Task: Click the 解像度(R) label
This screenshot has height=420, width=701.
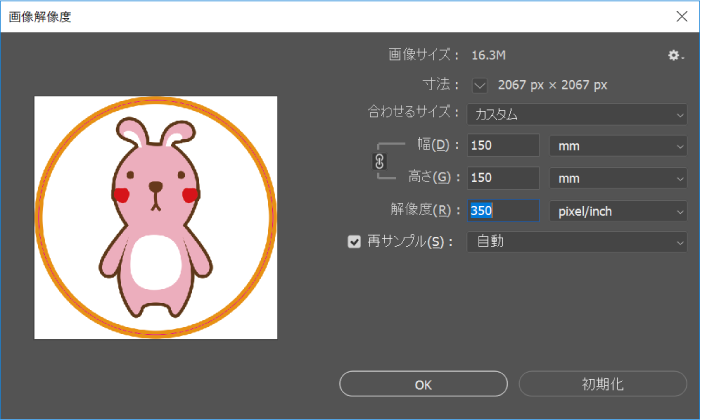Action: (425, 210)
